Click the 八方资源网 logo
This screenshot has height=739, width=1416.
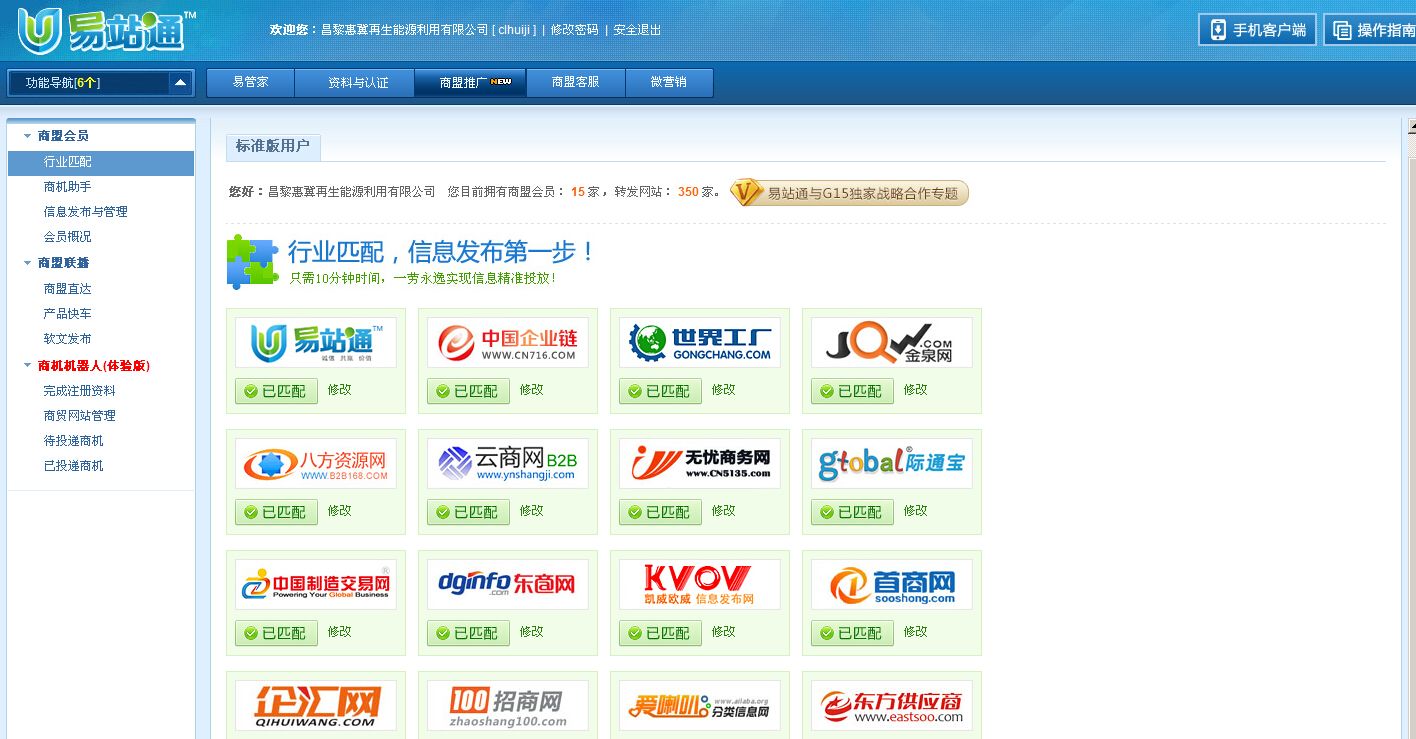tap(316, 464)
